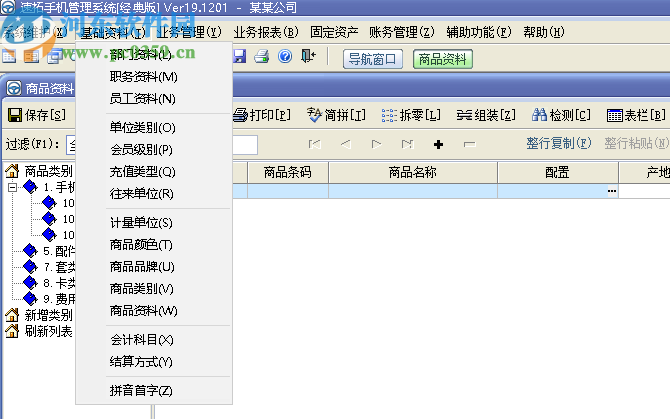Click the ellipsis button in 配置 cell
The image size is (670, 419).
point(612,191)
